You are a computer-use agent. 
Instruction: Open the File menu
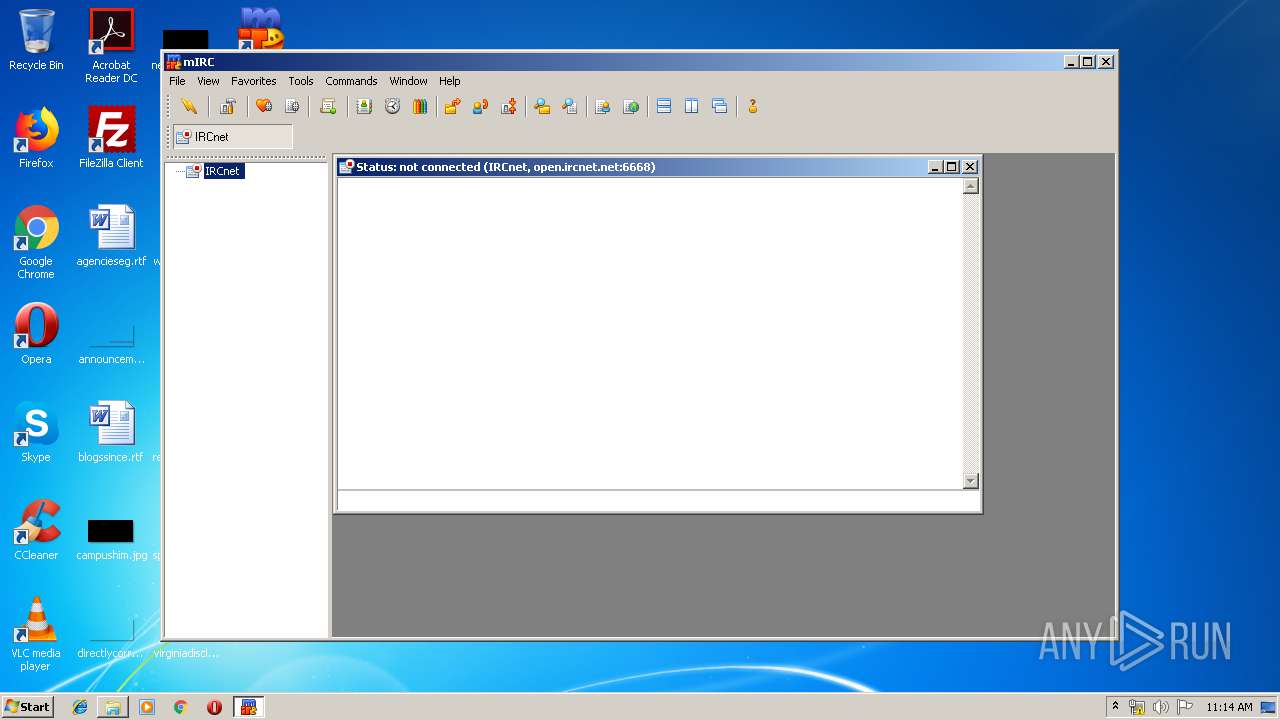177,81
